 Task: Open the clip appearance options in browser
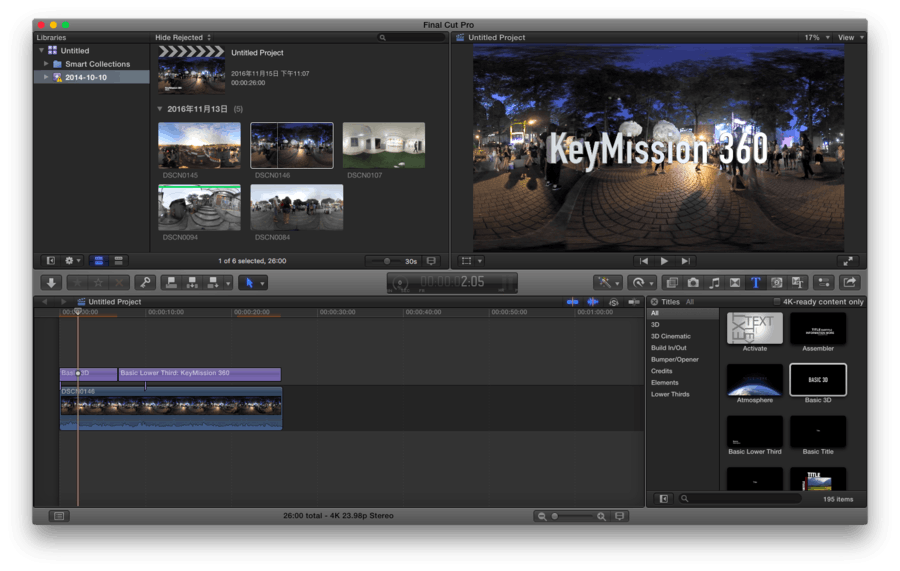pos(431,261)
